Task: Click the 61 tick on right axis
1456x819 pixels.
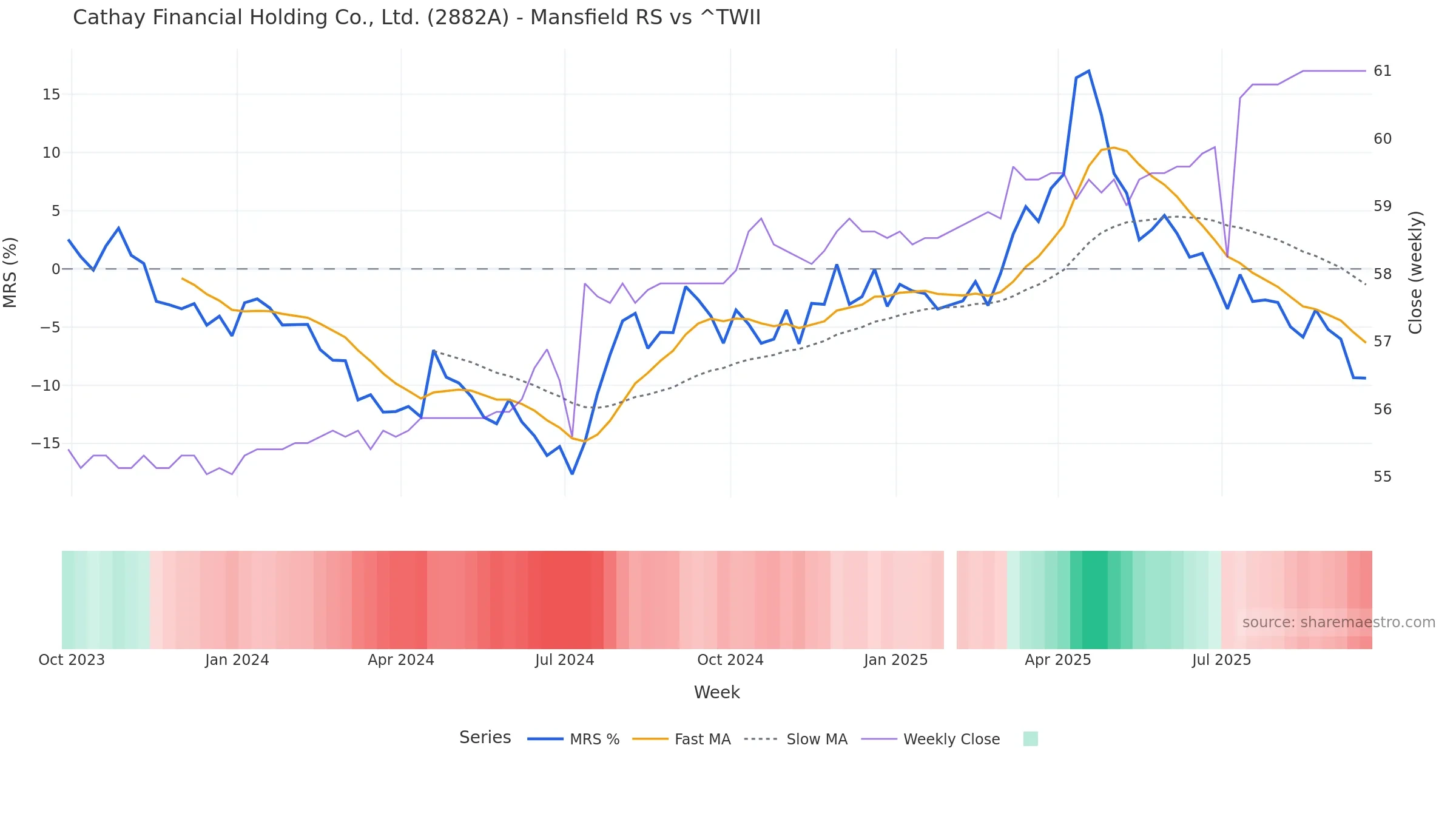Action: pos(1383,72)
